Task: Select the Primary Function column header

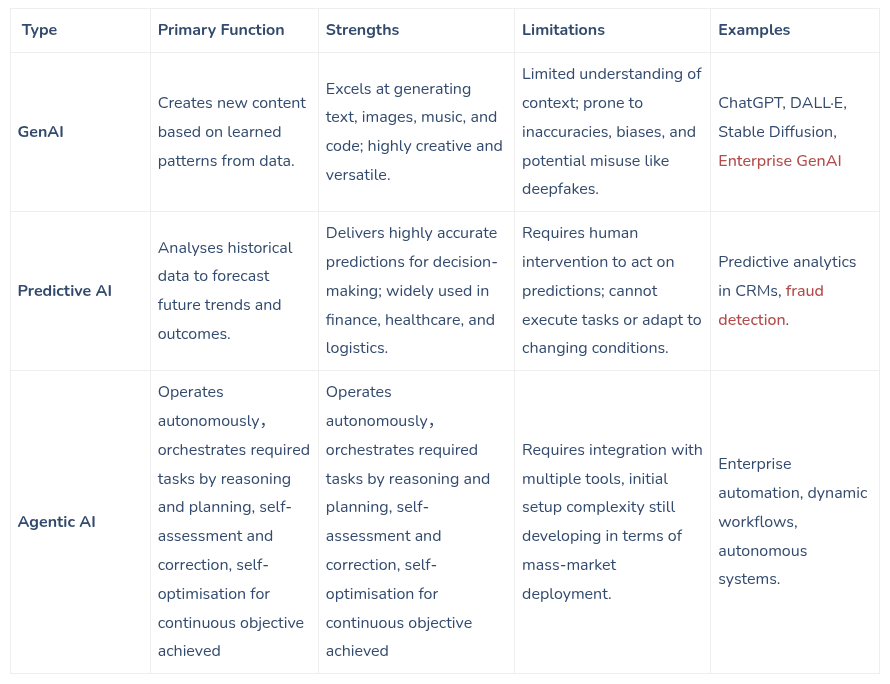Action: point(221,30)
